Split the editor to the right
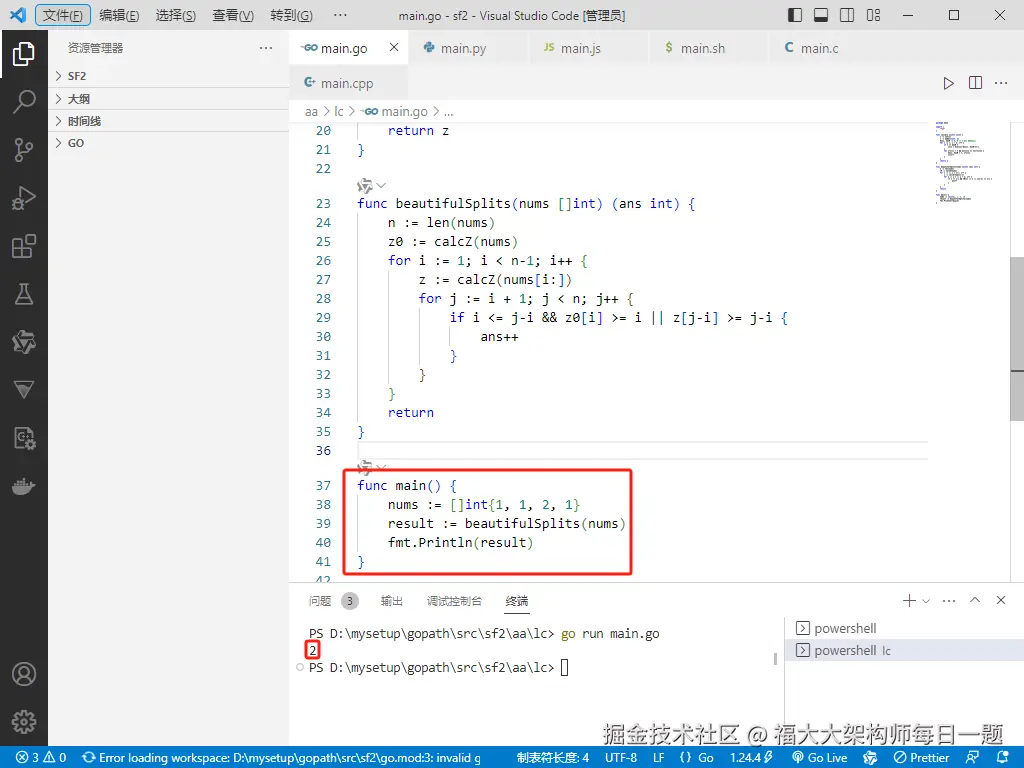1024x768 pixels. (x=975, y=83)
